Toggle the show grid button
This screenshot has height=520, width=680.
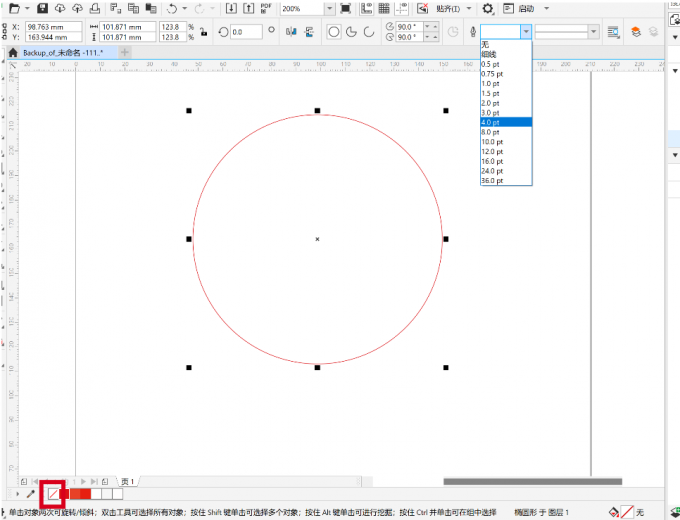tap(384, 8)
